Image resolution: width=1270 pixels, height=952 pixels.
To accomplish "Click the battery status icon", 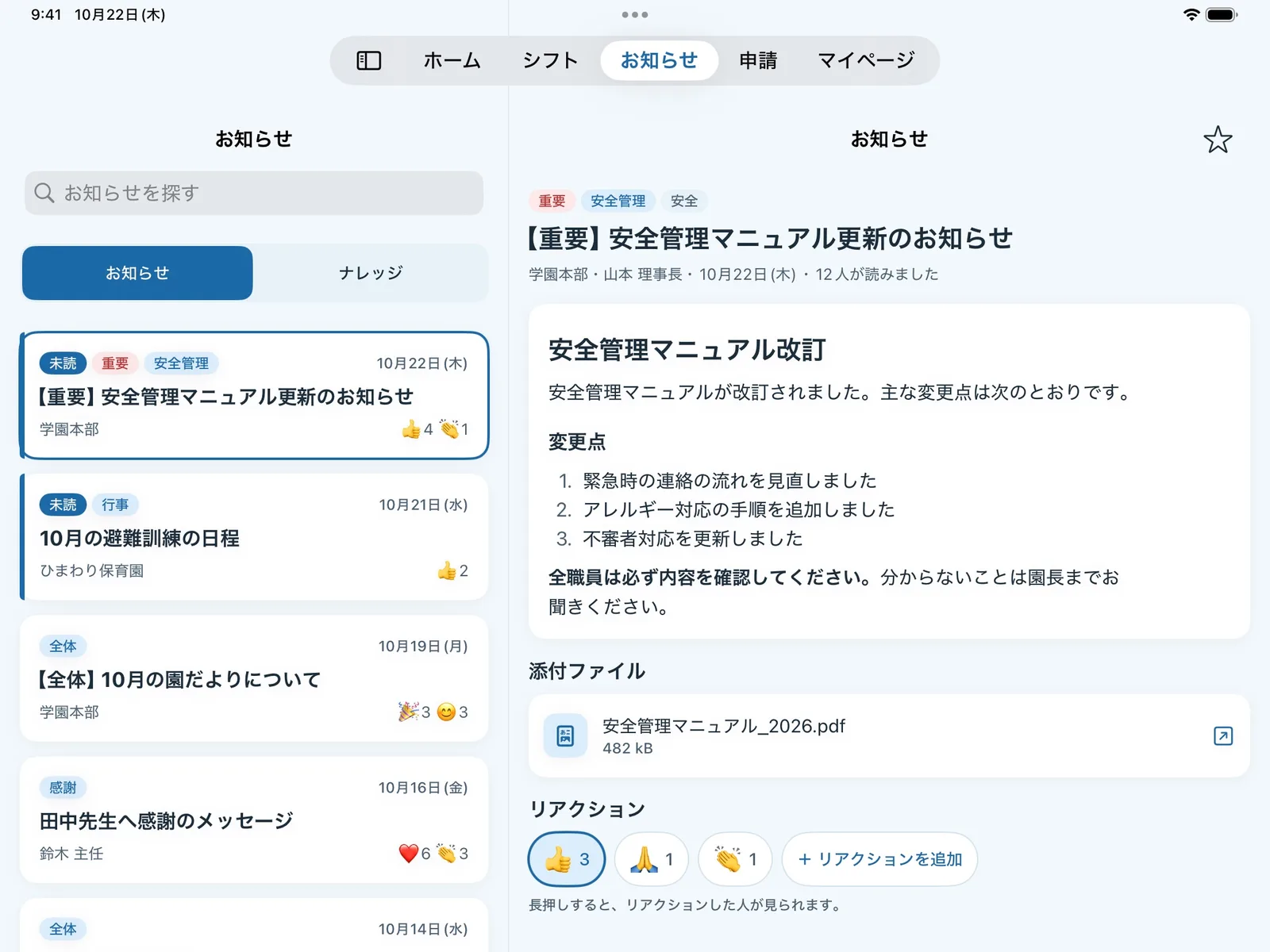I will point(1221,14).
